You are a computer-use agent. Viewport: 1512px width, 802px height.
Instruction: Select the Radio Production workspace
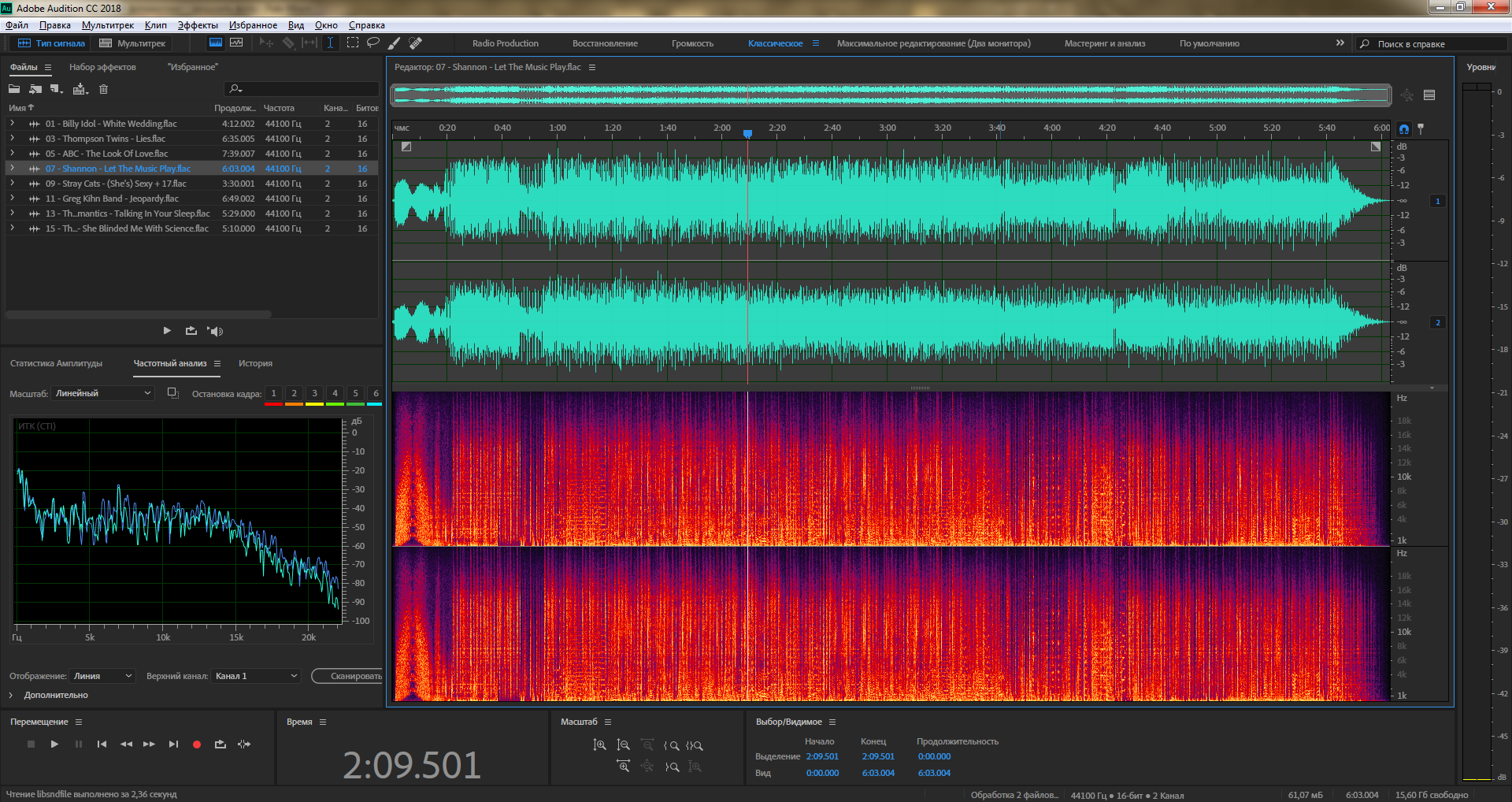(506, 43)
